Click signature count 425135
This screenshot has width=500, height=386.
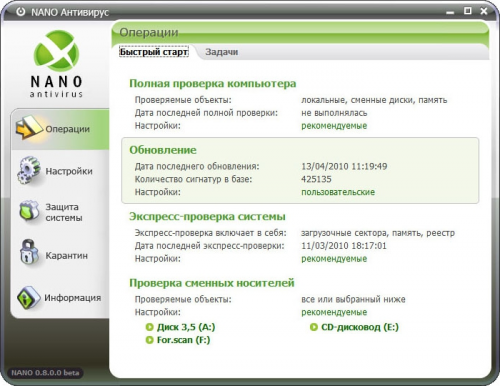pyautogui.click(x=316, y=179)
